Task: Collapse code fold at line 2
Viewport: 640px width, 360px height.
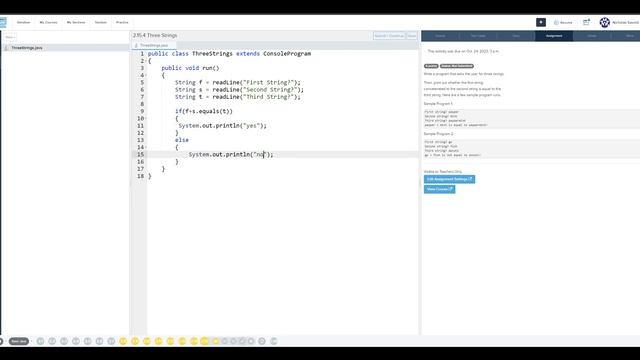Action: click(x=146, y=61)
